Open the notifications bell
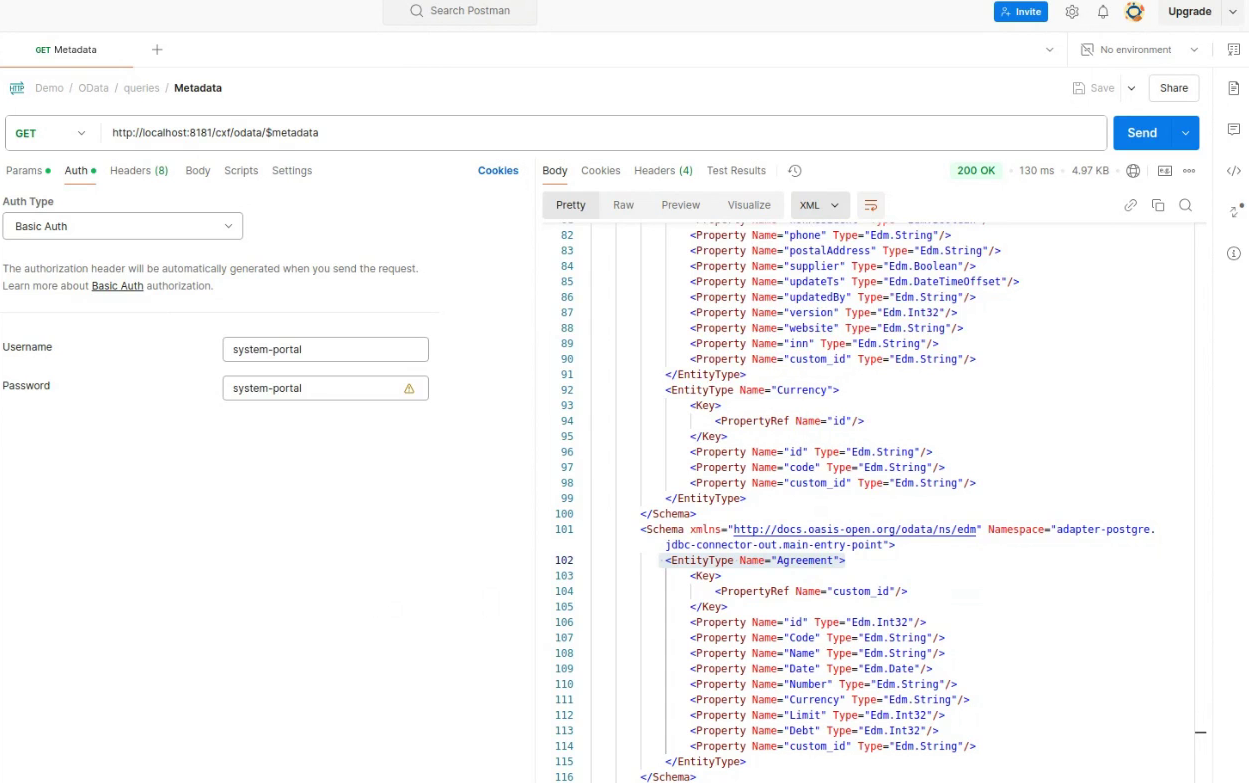1249x783 pixels. (x=1103, y=12)
